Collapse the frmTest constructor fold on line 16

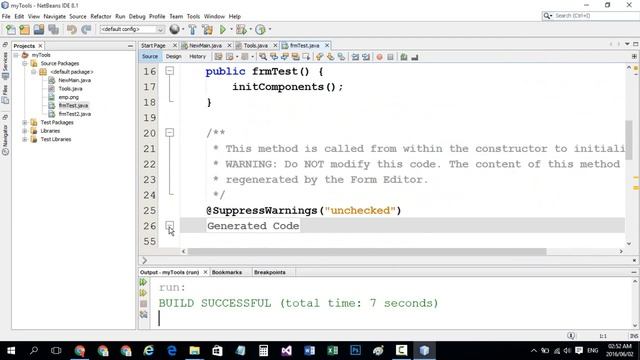(169, 71)
